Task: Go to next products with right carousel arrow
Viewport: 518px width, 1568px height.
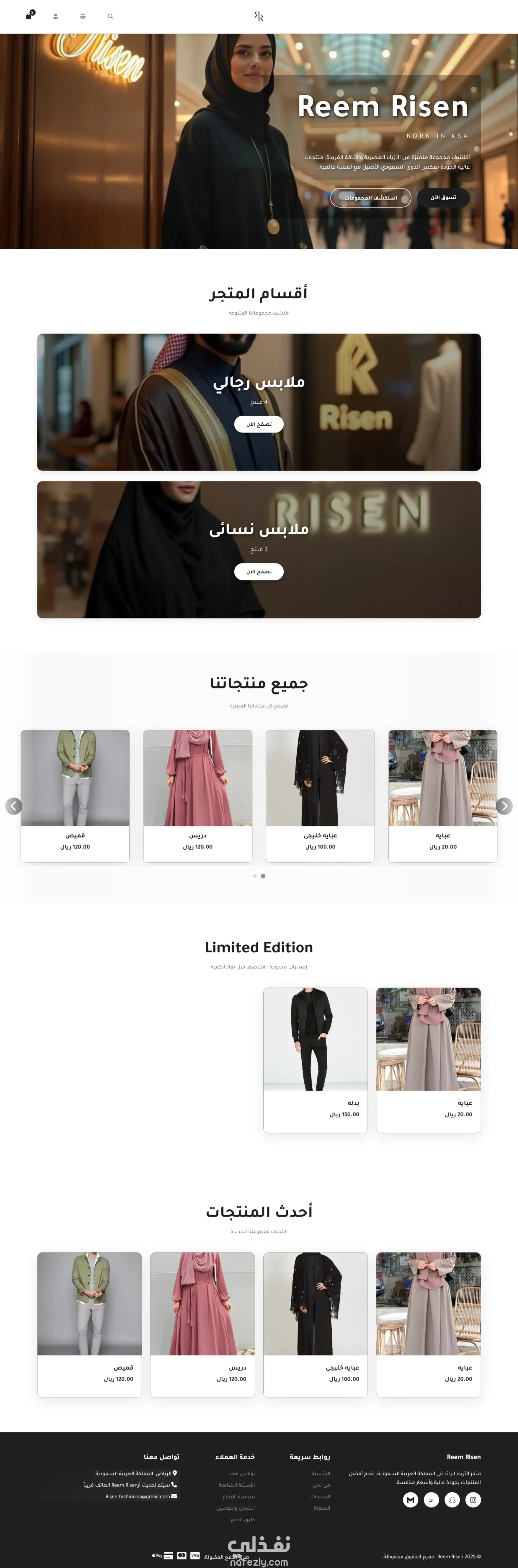Action: pyautogui.click(x=504, y=806)
